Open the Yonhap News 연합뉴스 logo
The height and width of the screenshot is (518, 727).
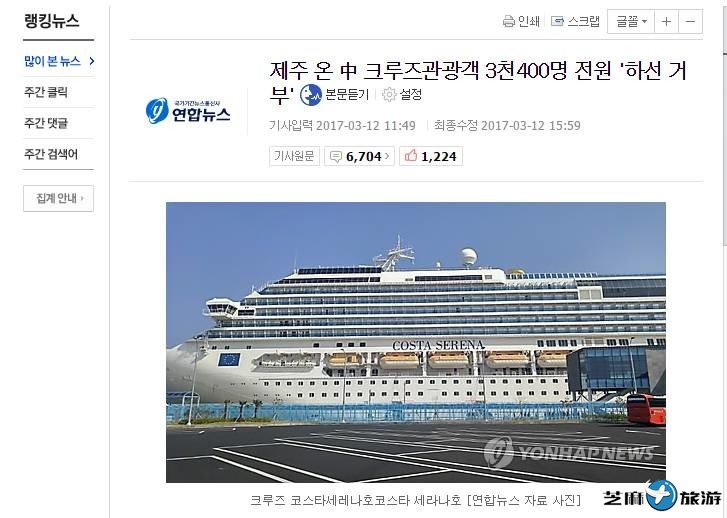188,111
